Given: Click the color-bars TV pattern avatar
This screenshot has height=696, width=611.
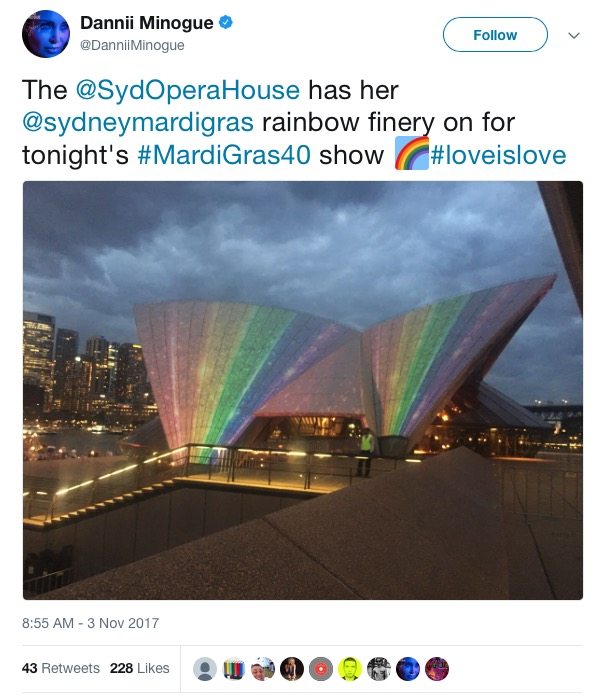Looking at the screenshot, I should click(x=234, y=669).
